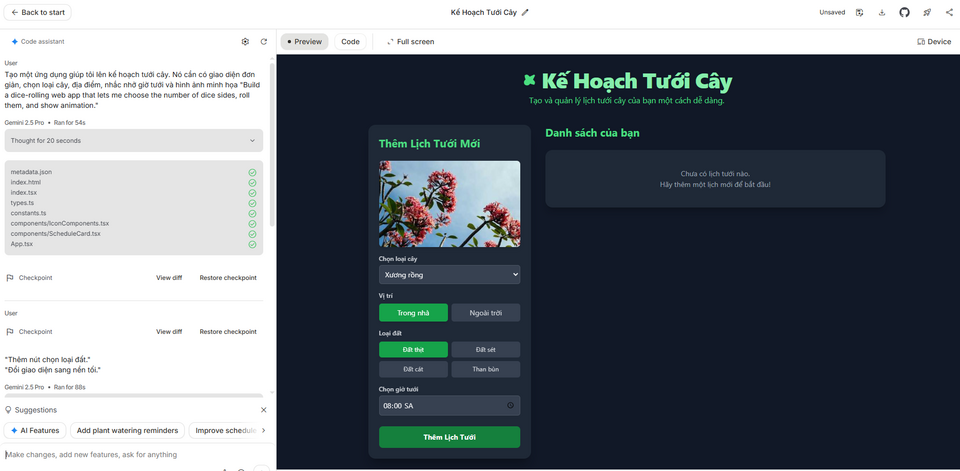The height and width of the screenshot is (471, 960).
Task: Click the Thêm Lịch Tưới button
Action: pos(449,437)
